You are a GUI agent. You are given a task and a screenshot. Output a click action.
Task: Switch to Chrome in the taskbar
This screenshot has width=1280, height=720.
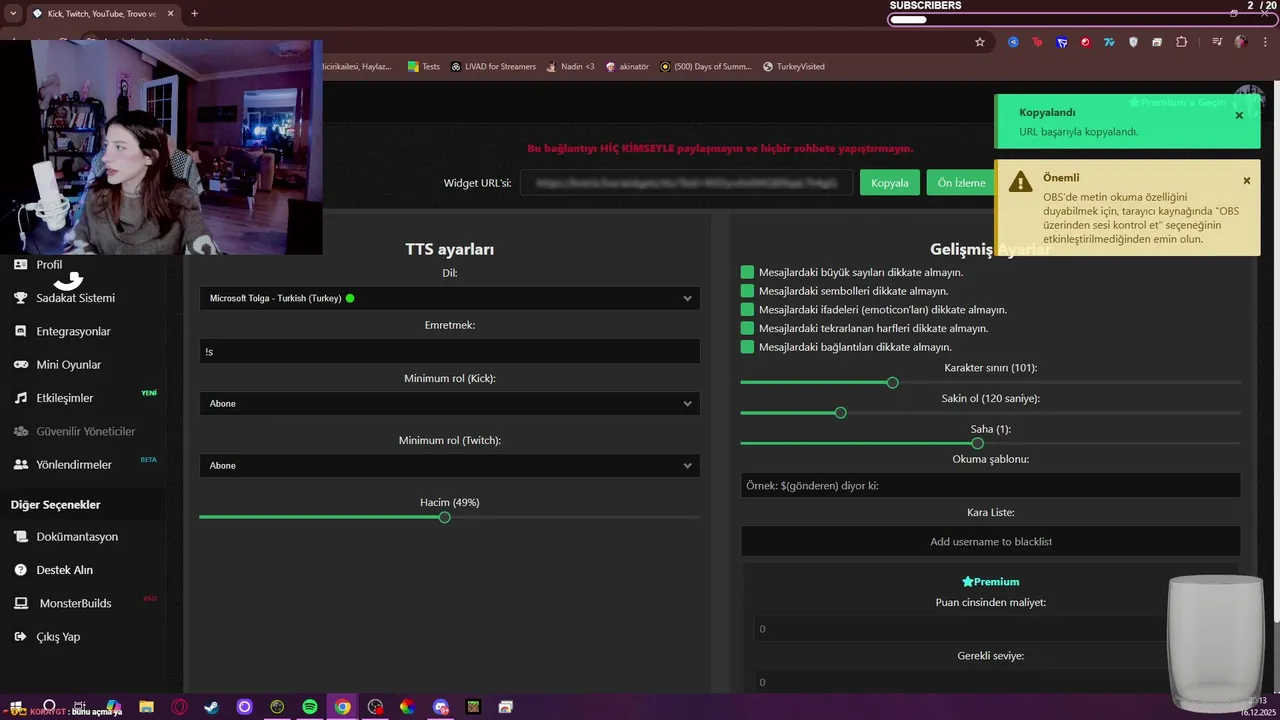pyautogui.click(x=343, y=707)
